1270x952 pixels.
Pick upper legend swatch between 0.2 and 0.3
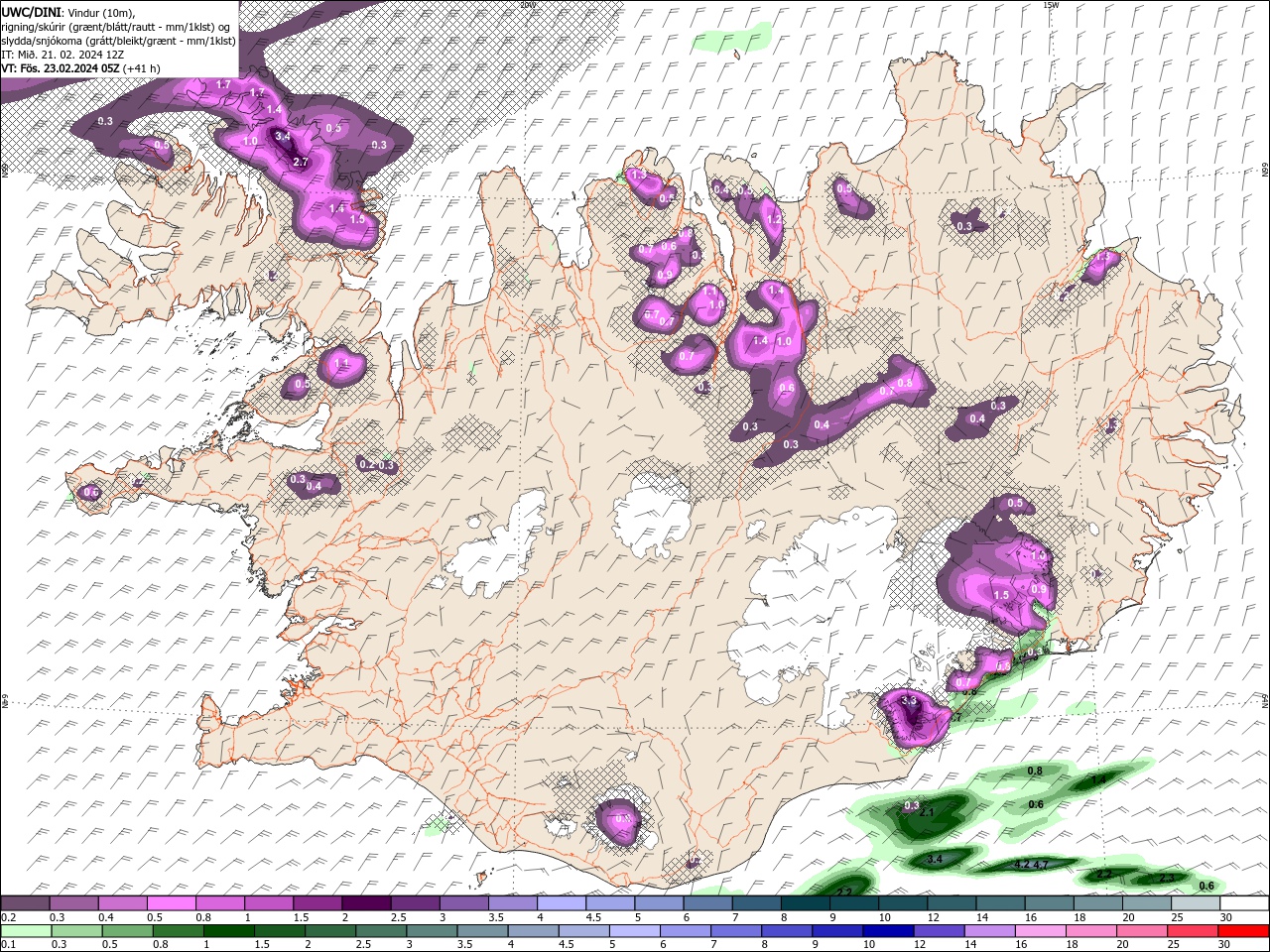[x=25, y=903]
